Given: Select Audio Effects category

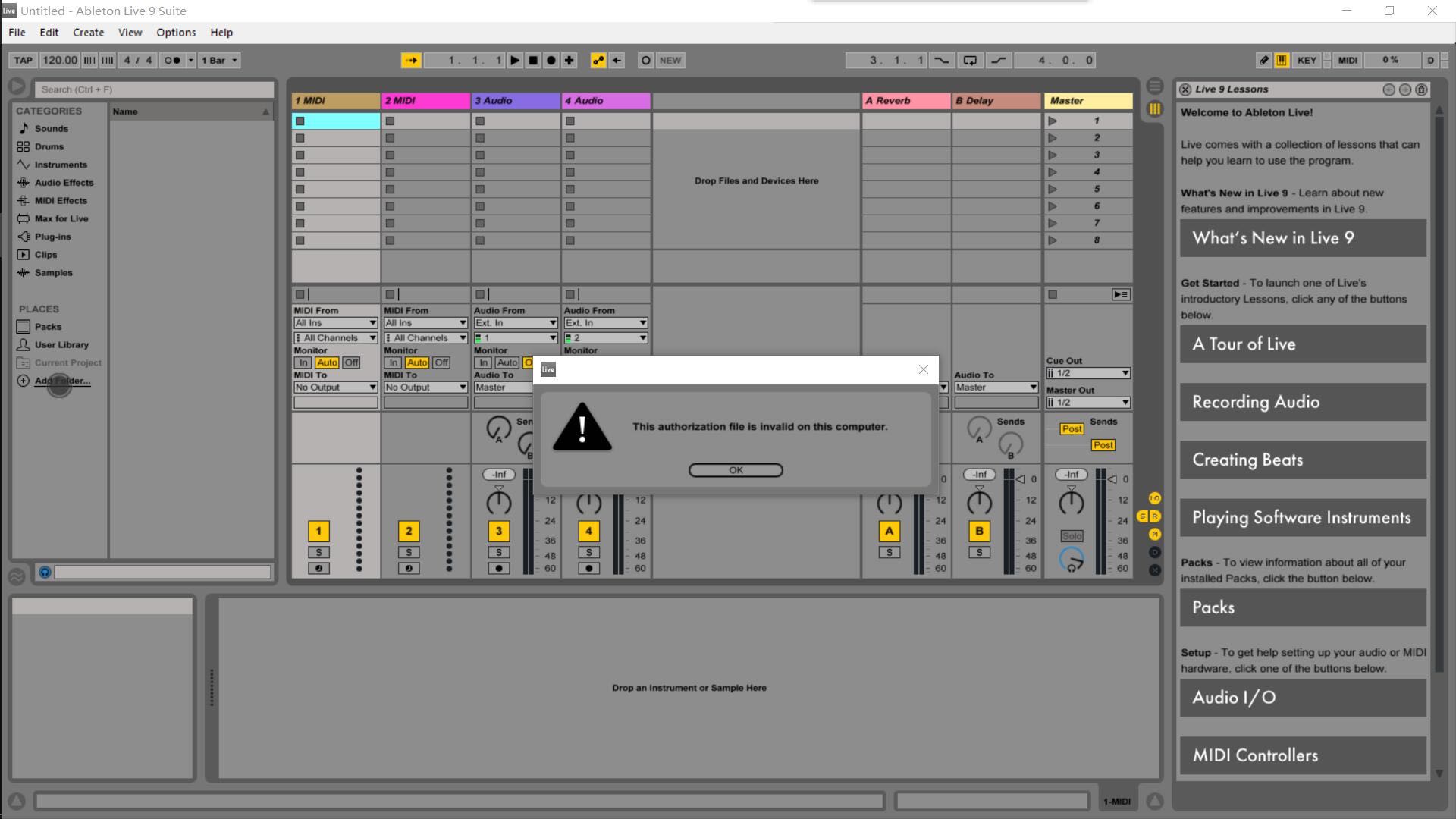Looking at the screenshot, I should point(64,183).
